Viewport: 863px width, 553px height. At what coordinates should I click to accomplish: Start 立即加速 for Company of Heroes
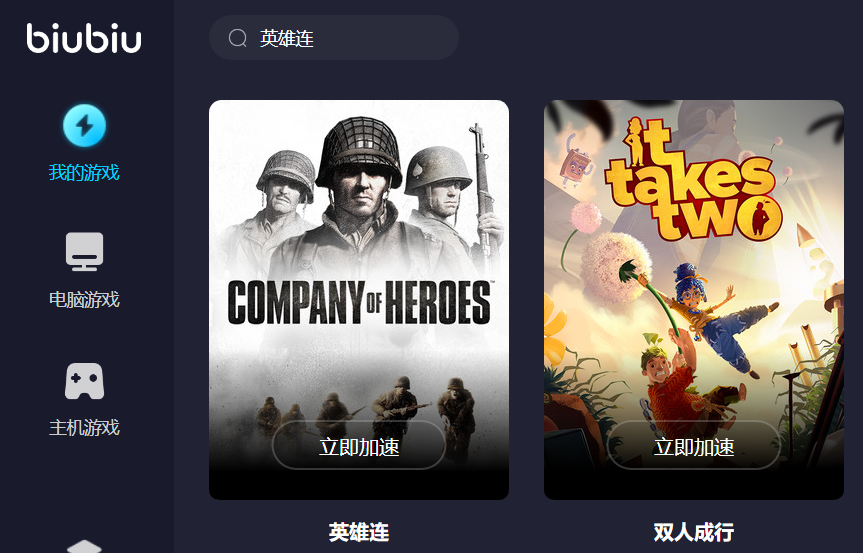[359, 446]
